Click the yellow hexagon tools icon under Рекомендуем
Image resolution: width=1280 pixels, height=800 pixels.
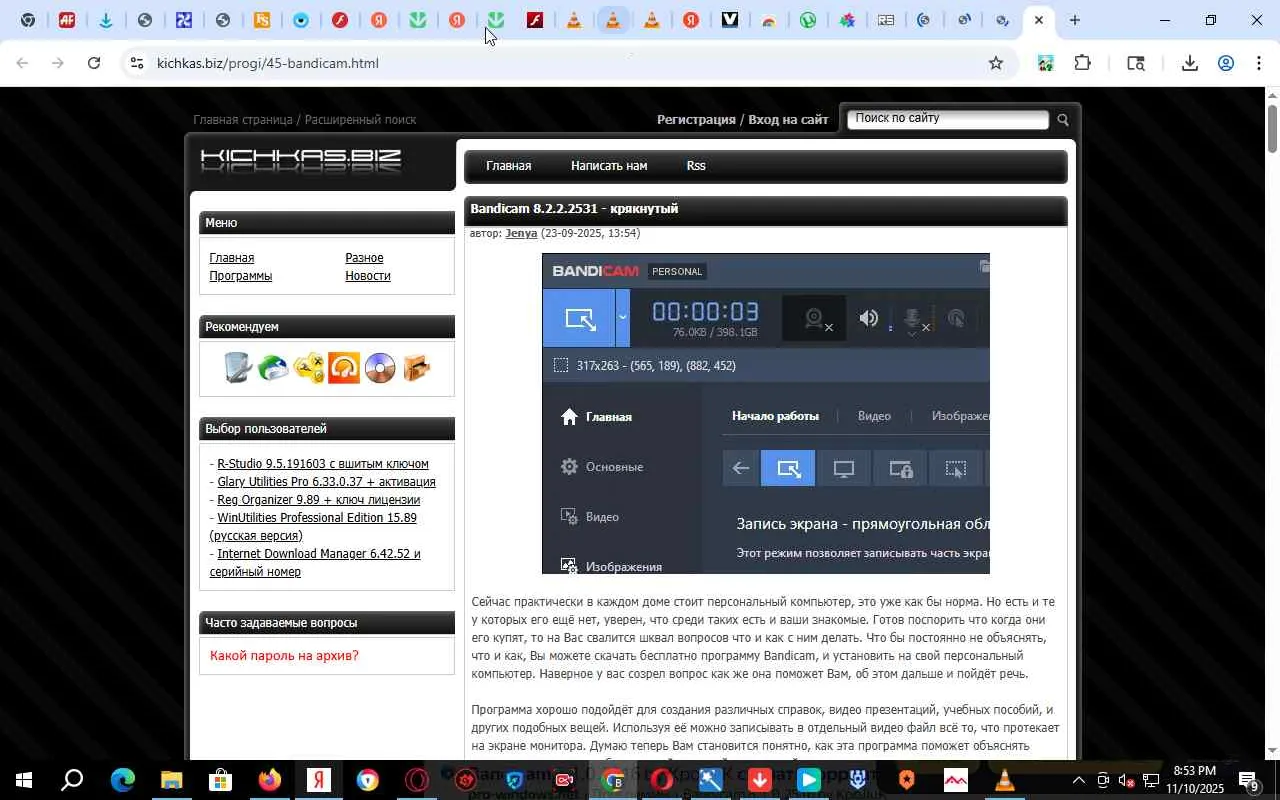pyautogui.click(x=309, y=368)
